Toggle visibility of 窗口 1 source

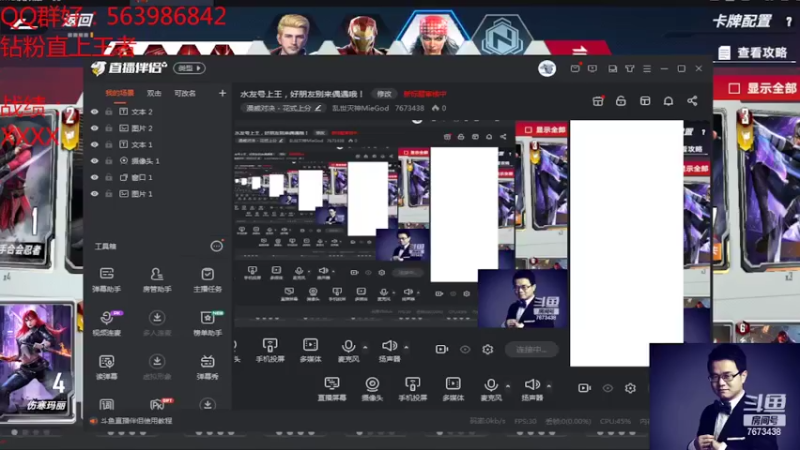94,177
